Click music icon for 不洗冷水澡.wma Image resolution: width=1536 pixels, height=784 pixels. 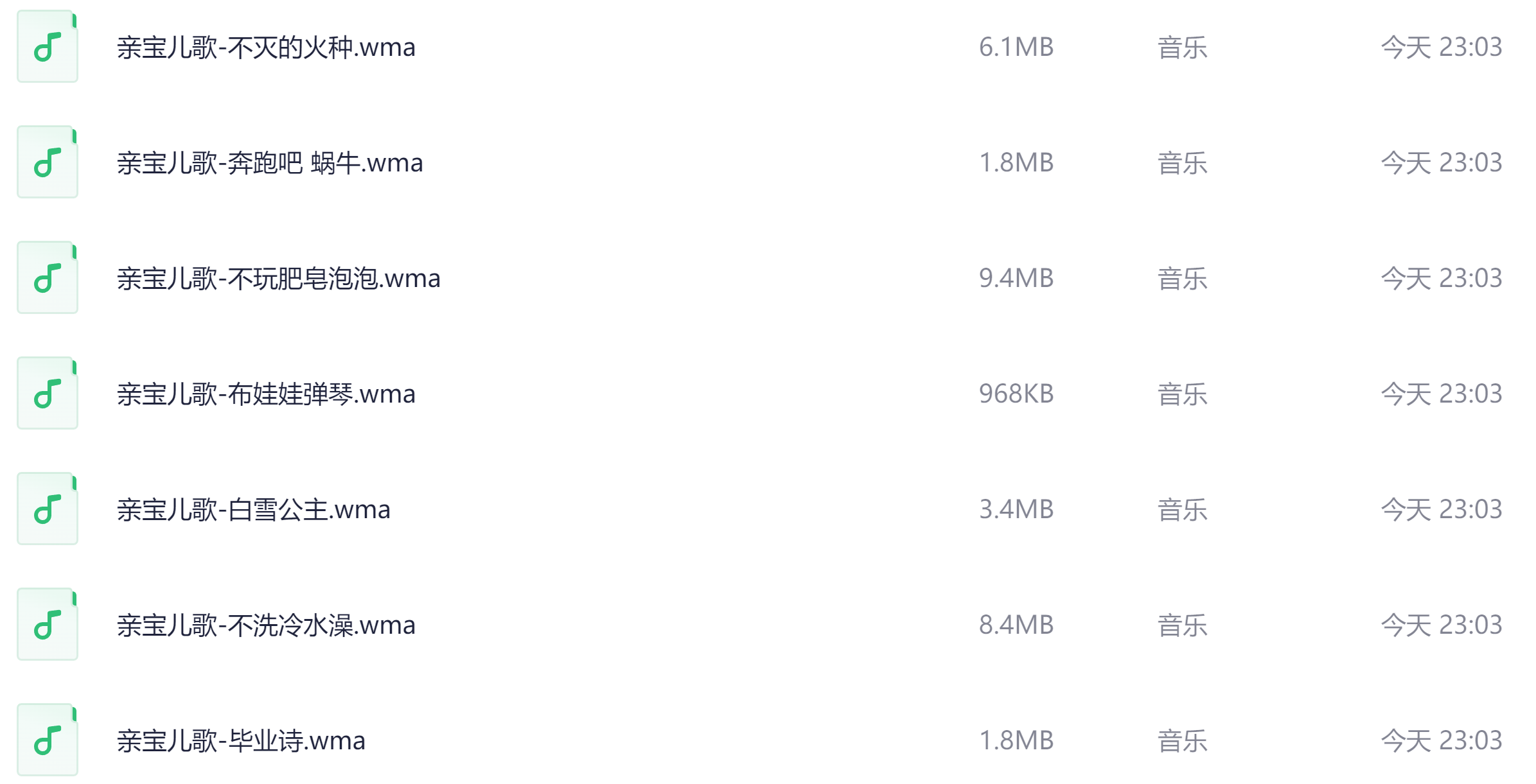tap(48, 625)
